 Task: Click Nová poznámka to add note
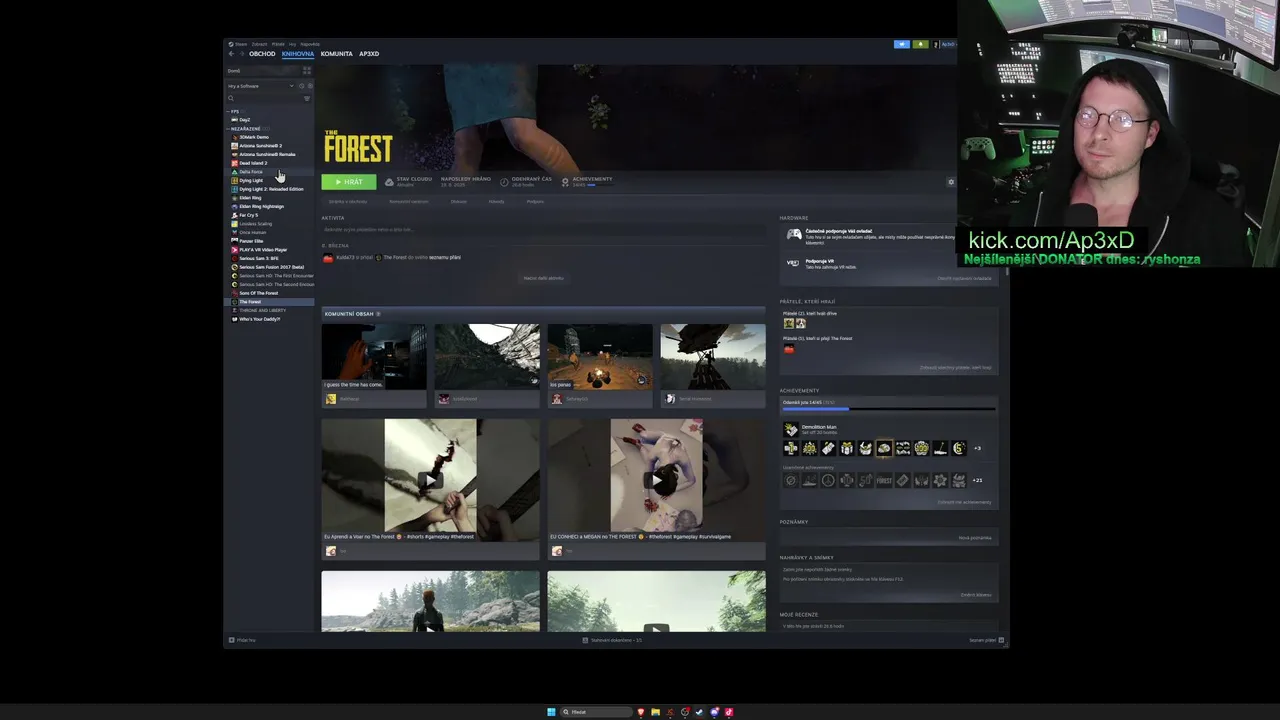pyautogui.click(x=975, y=538)
